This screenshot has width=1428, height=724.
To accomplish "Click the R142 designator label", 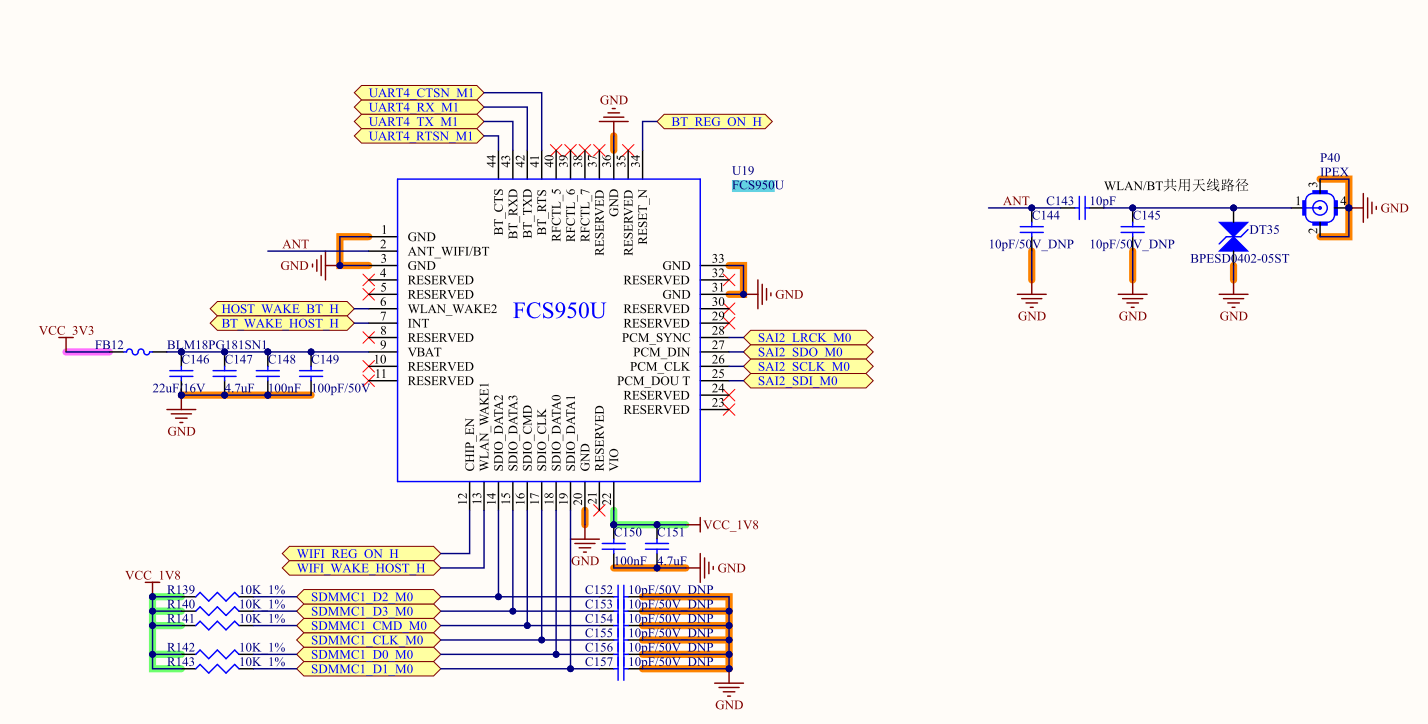I will [181, 648].
